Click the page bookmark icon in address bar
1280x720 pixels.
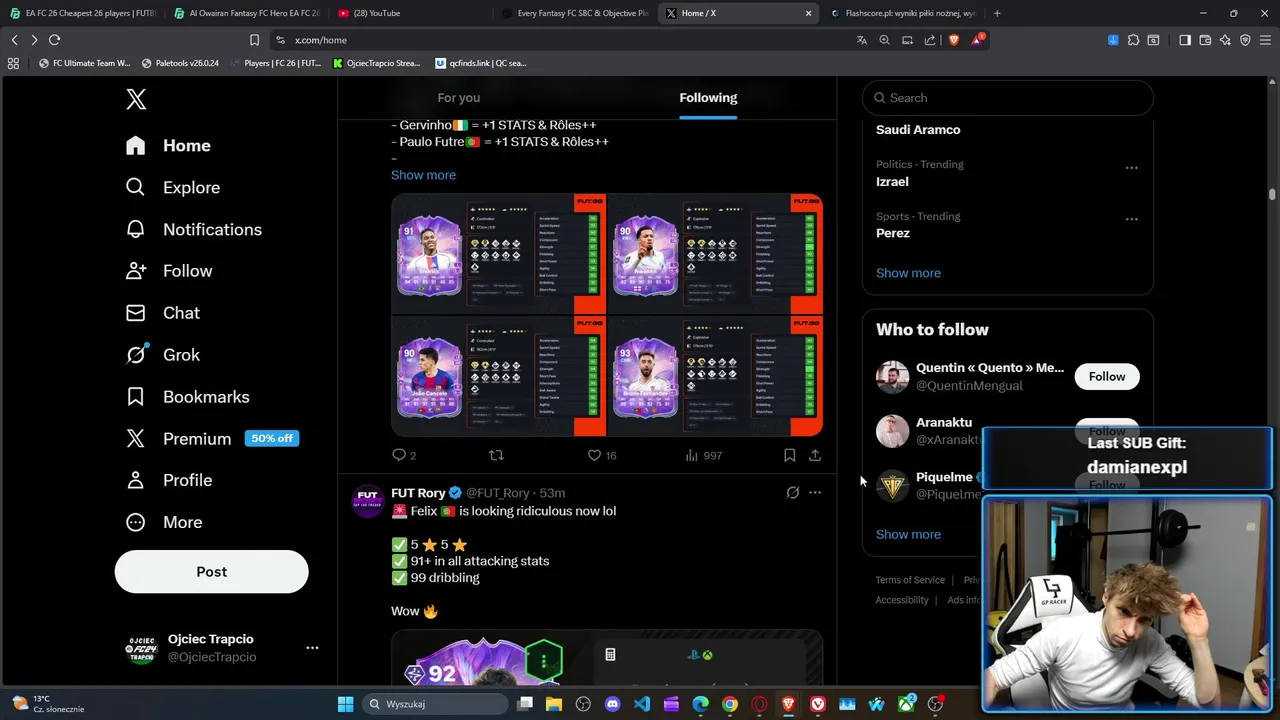[x=254, y=40]
